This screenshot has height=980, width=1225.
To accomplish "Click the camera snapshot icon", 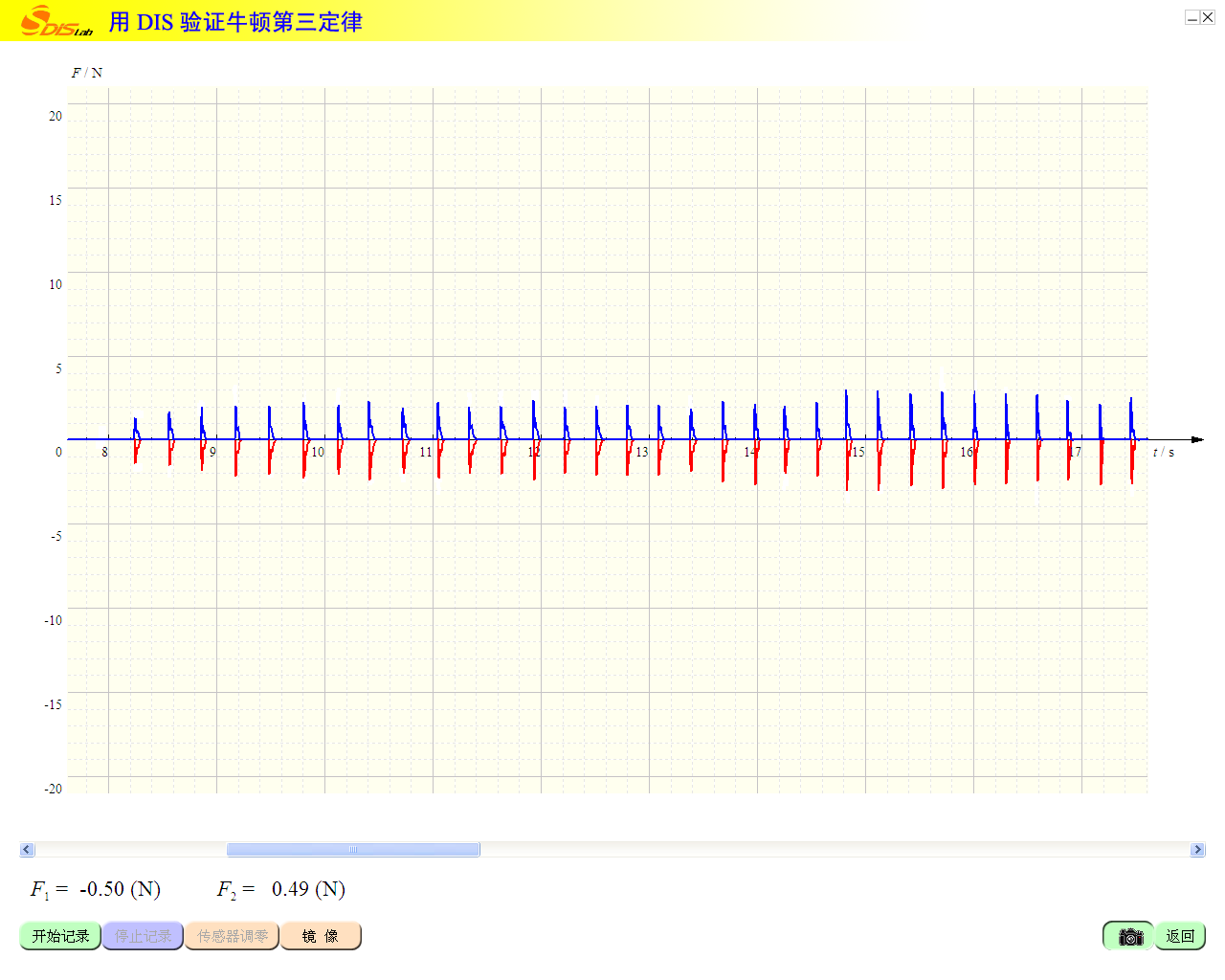I will tap(1129, 936).
